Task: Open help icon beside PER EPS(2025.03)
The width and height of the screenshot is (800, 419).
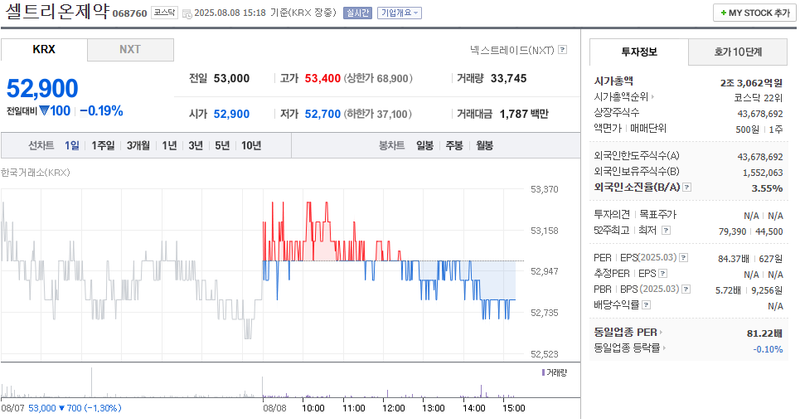Action: point(684,258)
